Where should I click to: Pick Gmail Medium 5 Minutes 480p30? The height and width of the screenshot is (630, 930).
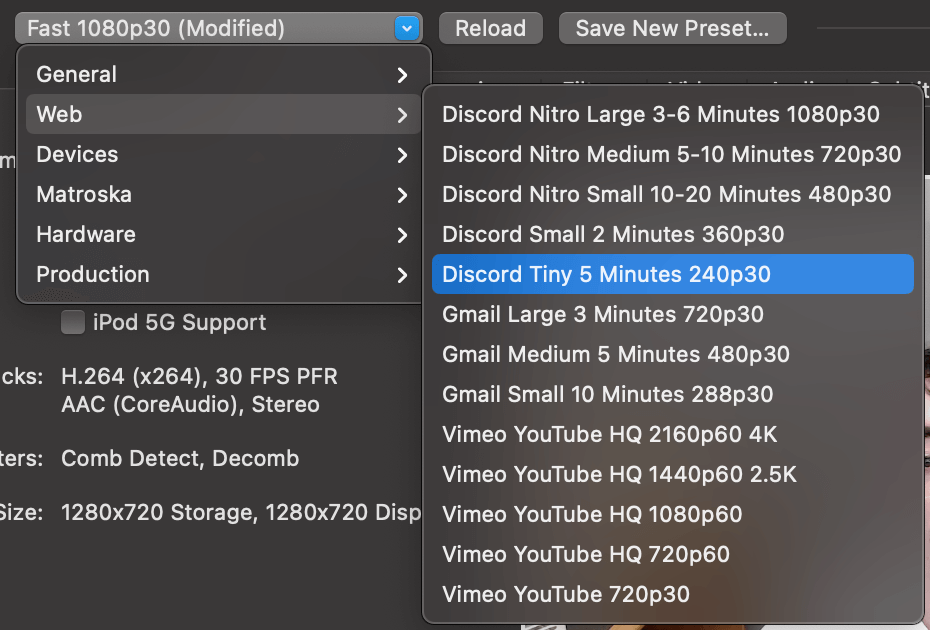point(616,354)
